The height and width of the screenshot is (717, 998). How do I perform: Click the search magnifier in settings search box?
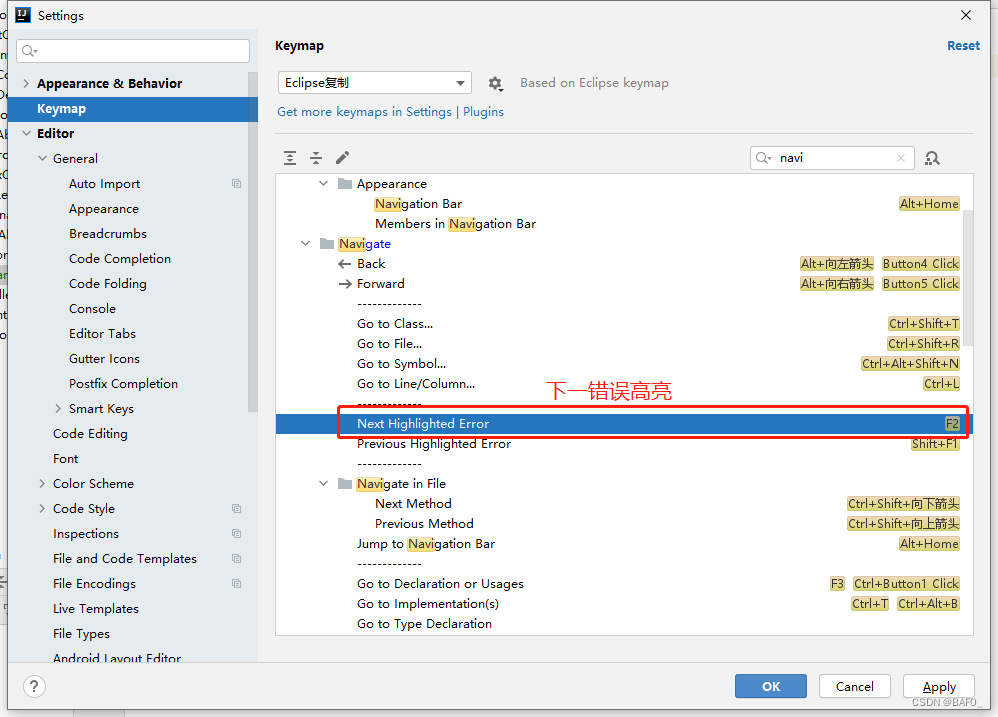[29, 51]
